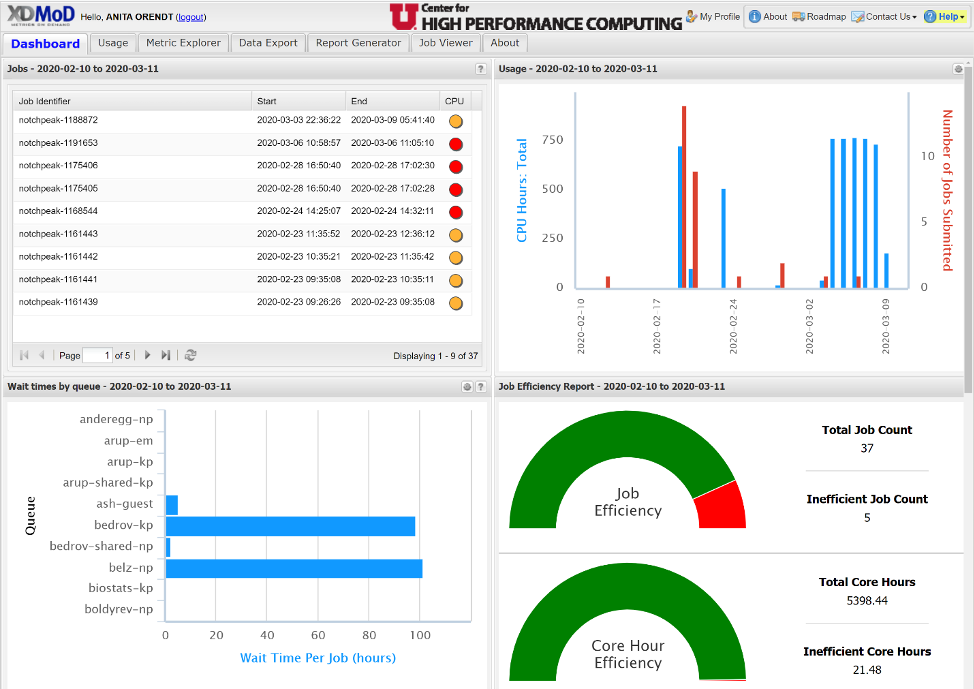Click the next page arrow in Jobs pager
This screenshot has width=974, height=689.
tap(148, 355)
